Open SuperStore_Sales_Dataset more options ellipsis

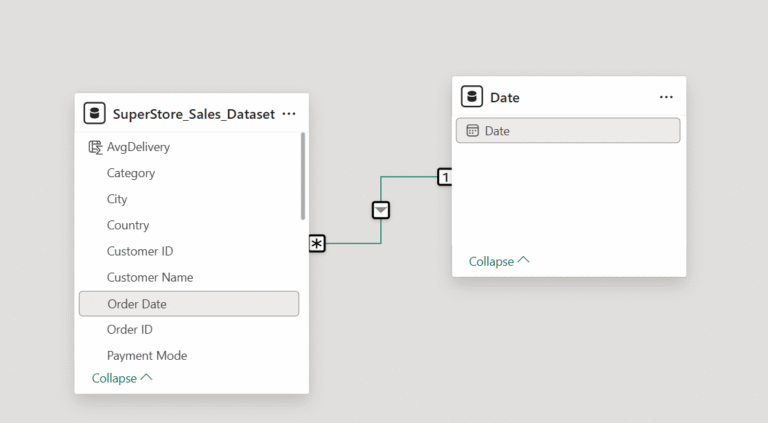(x=289, y=114)
